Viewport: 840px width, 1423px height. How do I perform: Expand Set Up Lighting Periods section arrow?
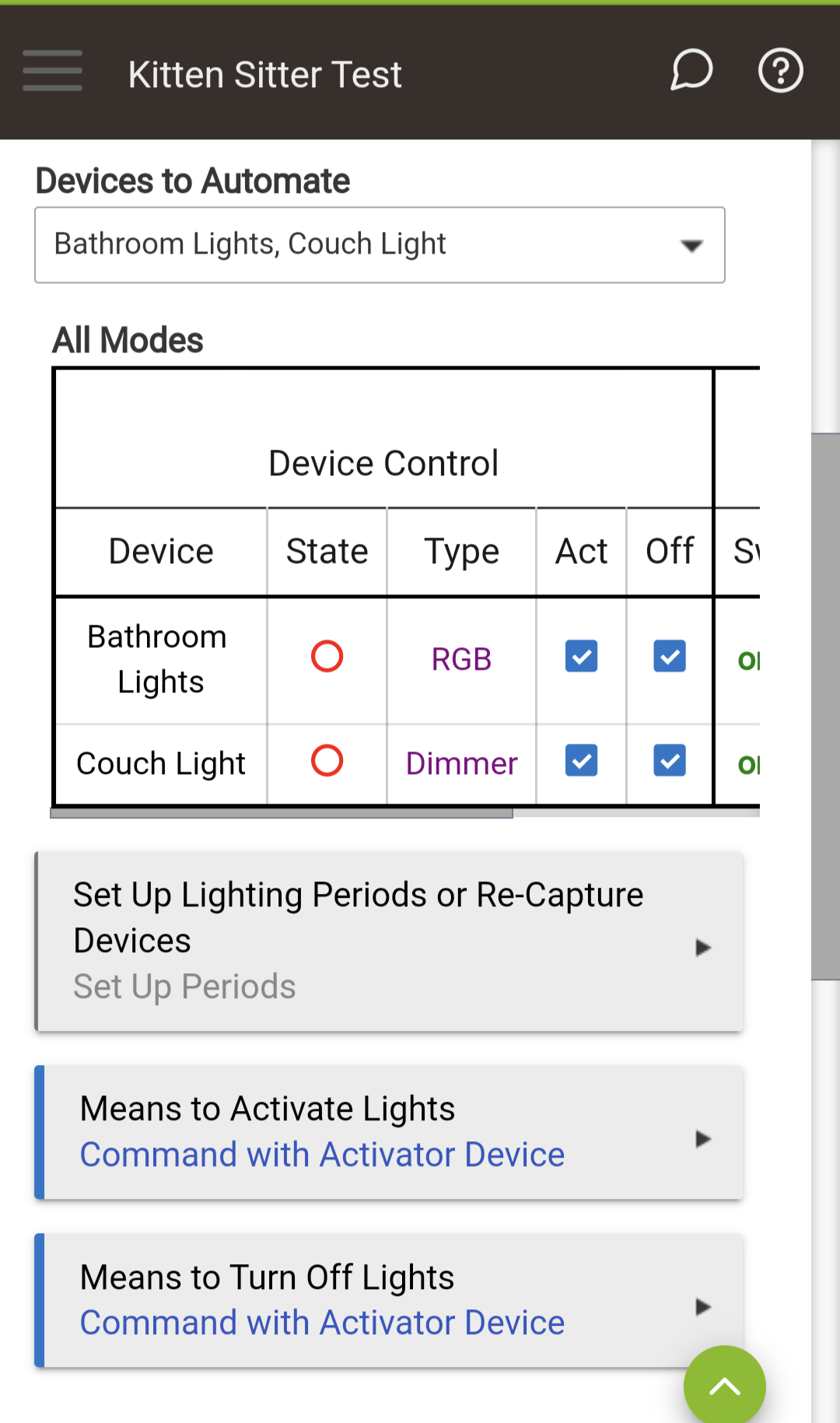tap(703, 947)
